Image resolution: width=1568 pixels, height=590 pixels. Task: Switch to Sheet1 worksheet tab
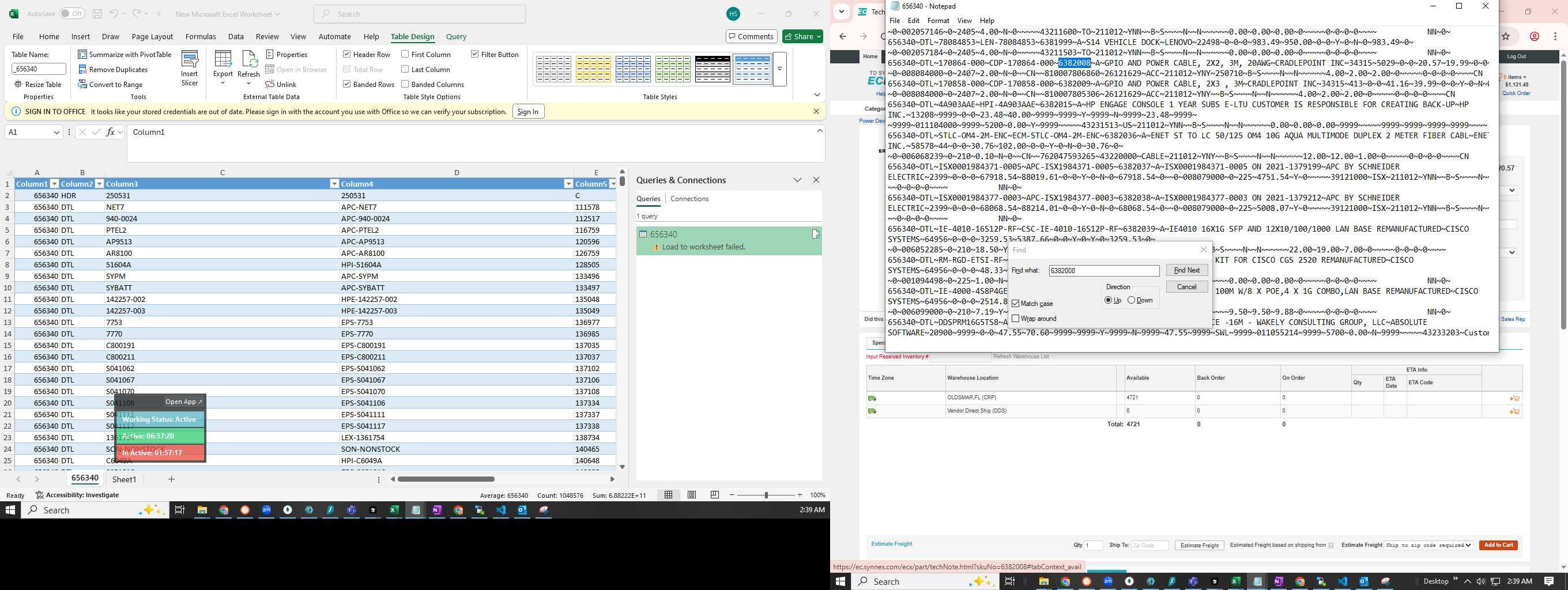(124, 479)
